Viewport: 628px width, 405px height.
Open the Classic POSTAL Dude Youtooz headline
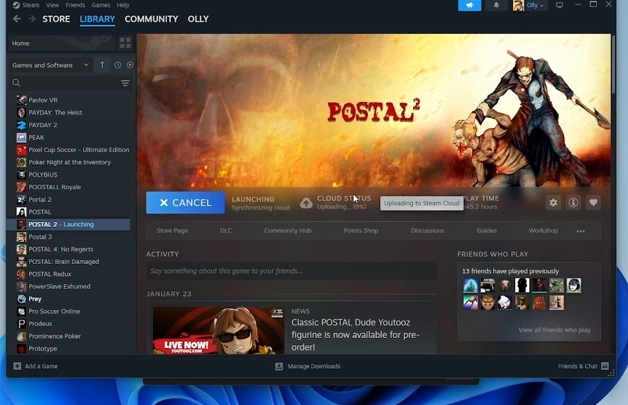pos(355,335)
